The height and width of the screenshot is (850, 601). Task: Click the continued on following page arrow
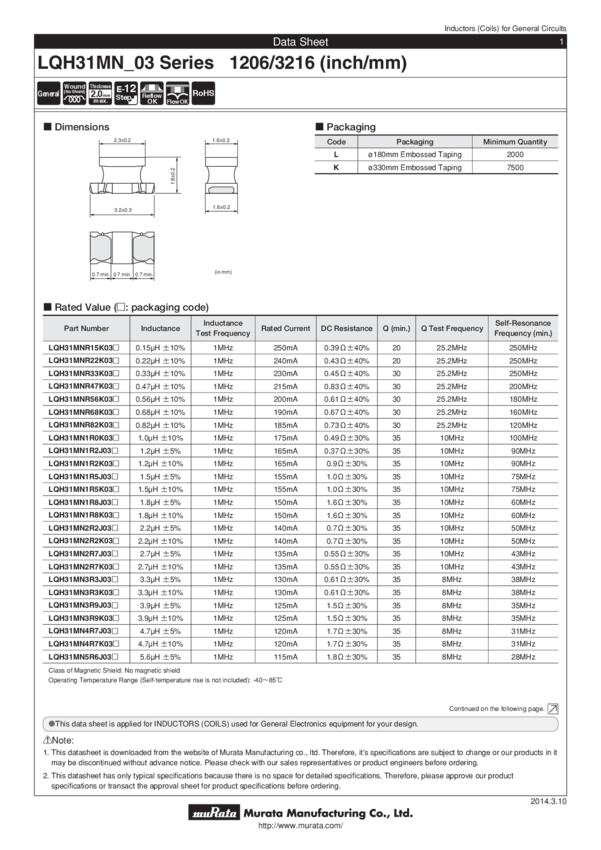[x=553, y=707]
